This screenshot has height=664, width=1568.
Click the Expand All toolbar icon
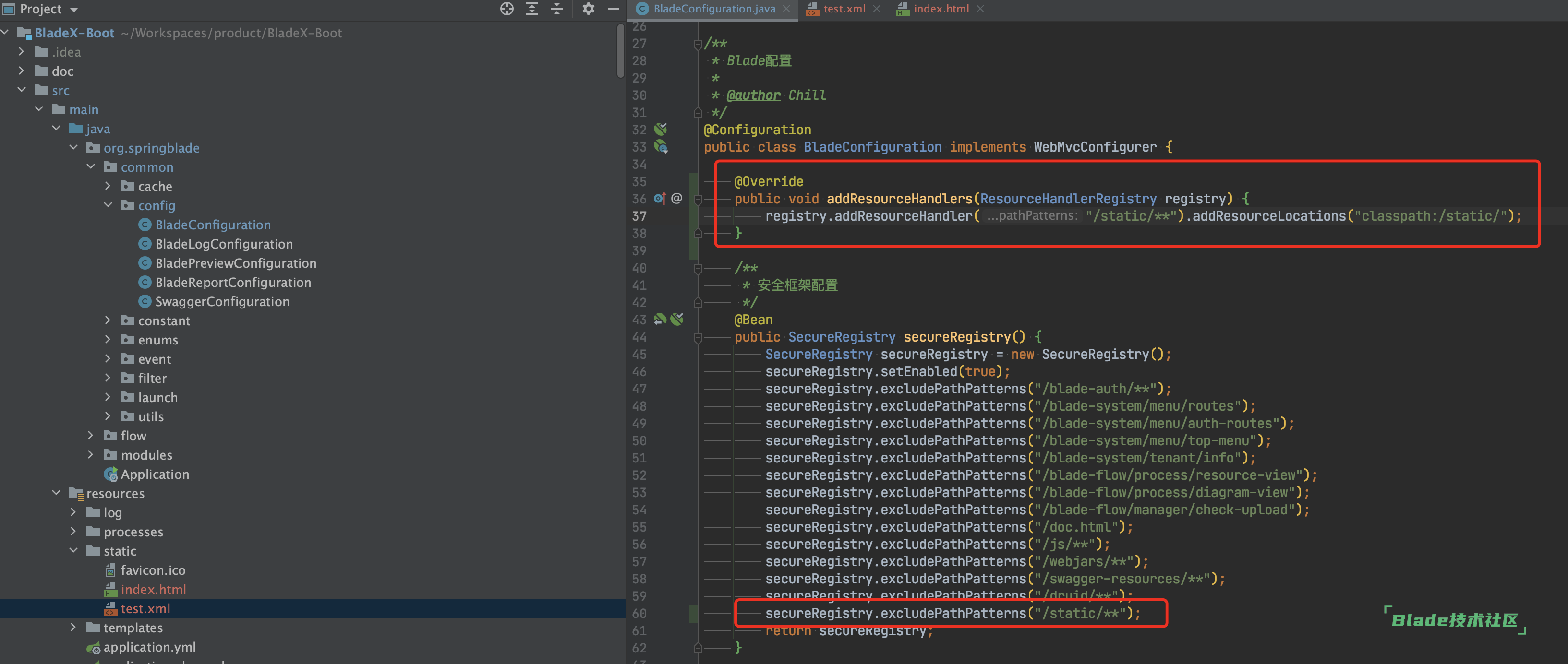point(532,9)
